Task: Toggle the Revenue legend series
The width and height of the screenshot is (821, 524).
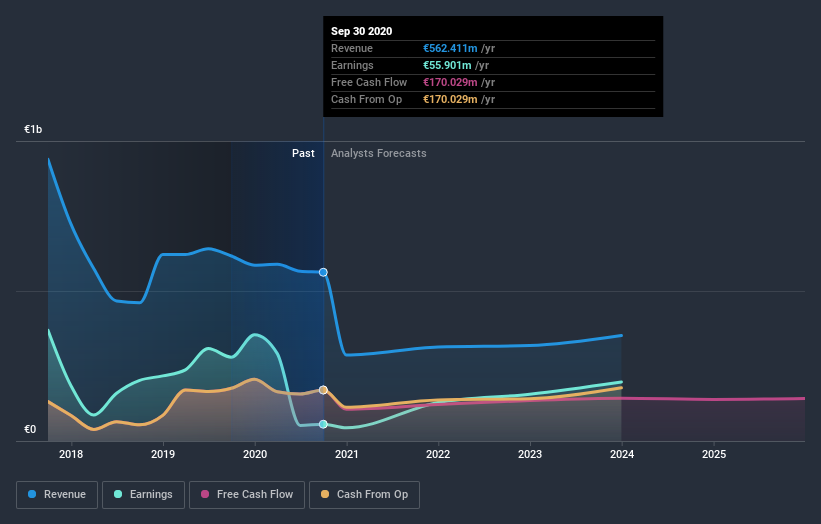Action: coord(57,495)
